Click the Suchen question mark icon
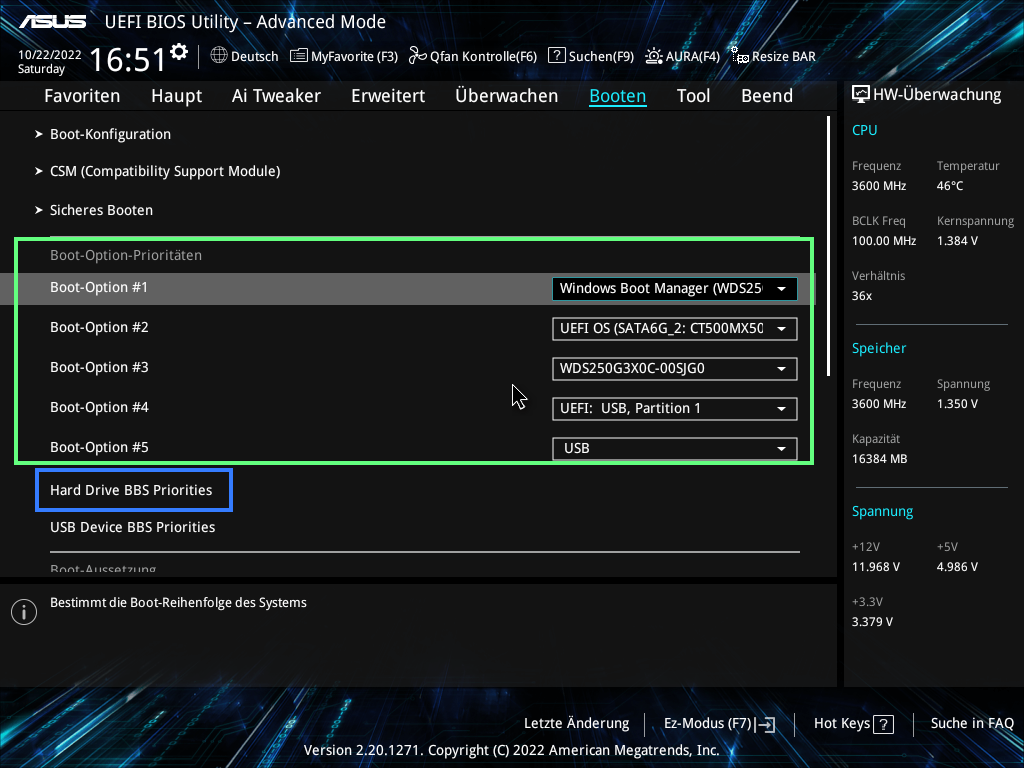This screenshot has width=1024, height=768. tap(556, 56)
